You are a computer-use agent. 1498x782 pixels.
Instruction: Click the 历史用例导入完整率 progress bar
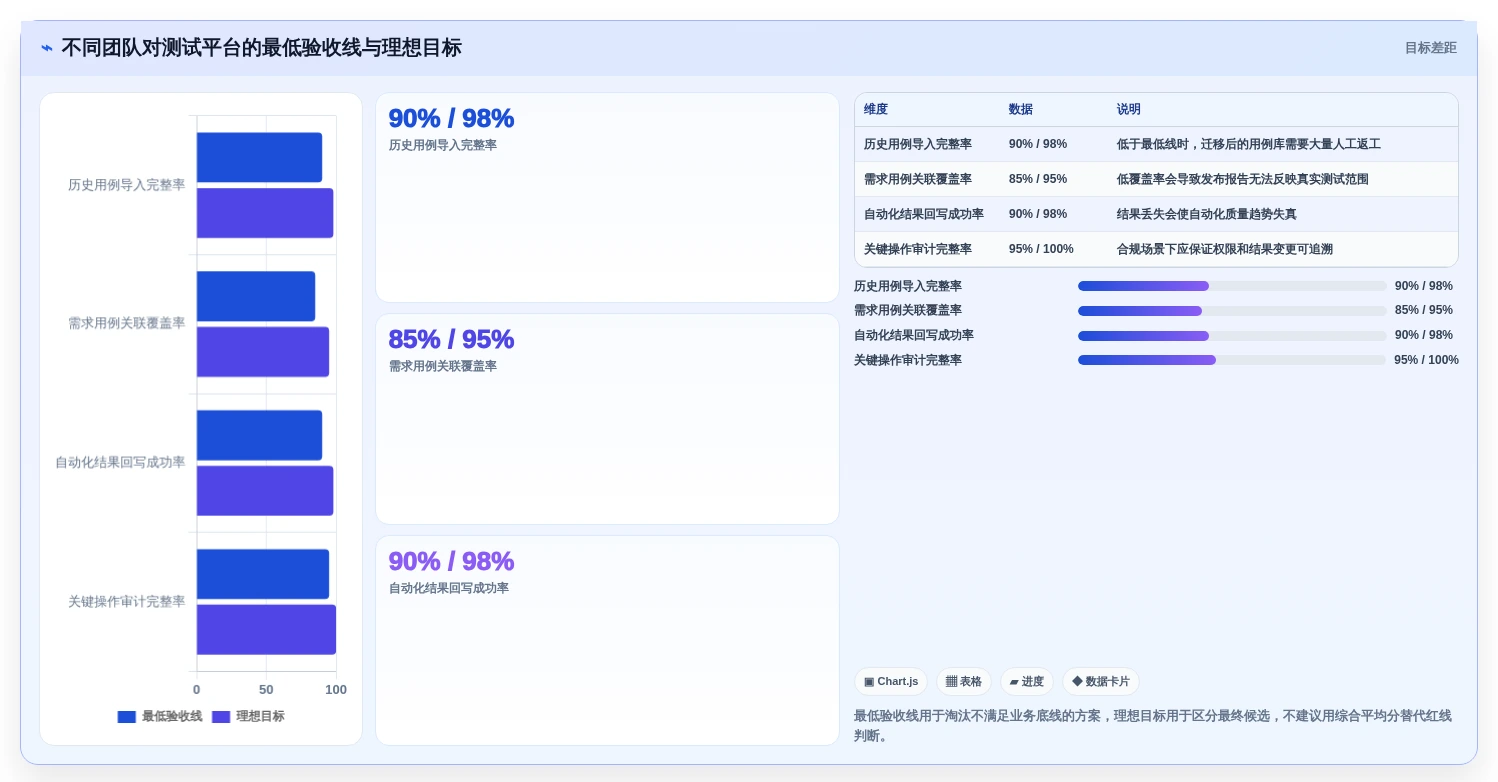(x=1232, y=286)
